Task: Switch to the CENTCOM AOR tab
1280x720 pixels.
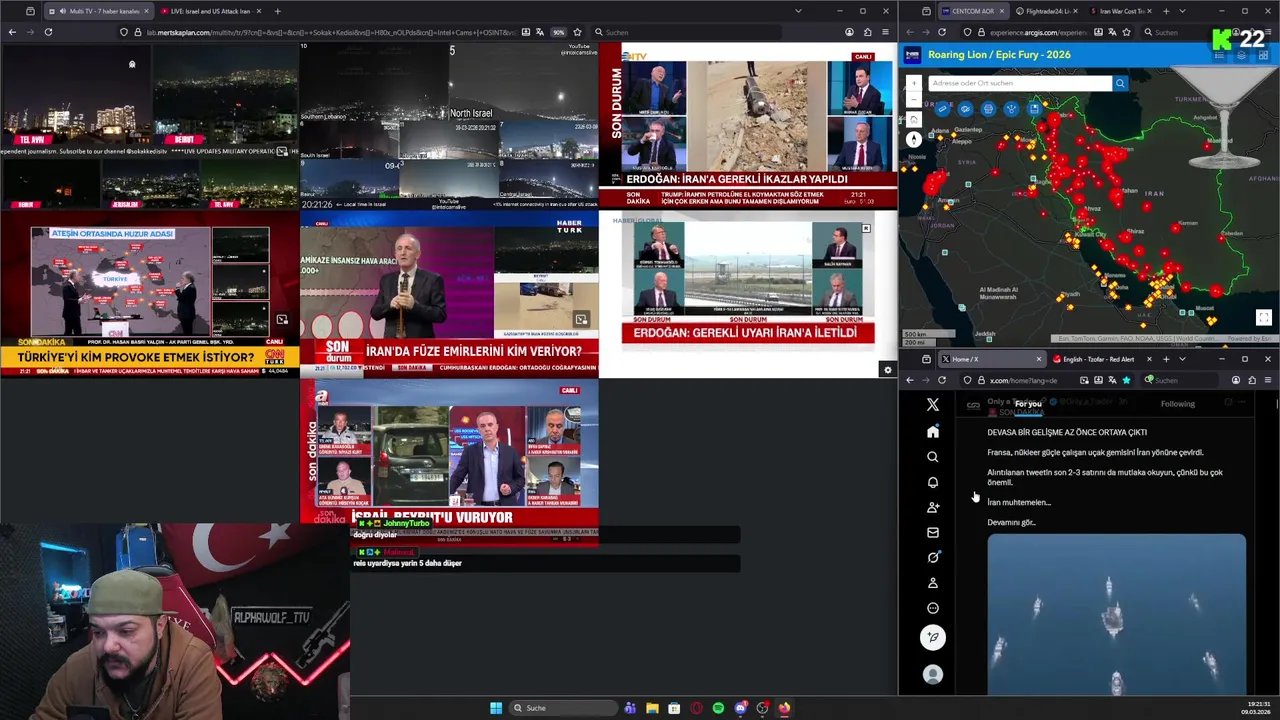Action: (x=973, y=11)
